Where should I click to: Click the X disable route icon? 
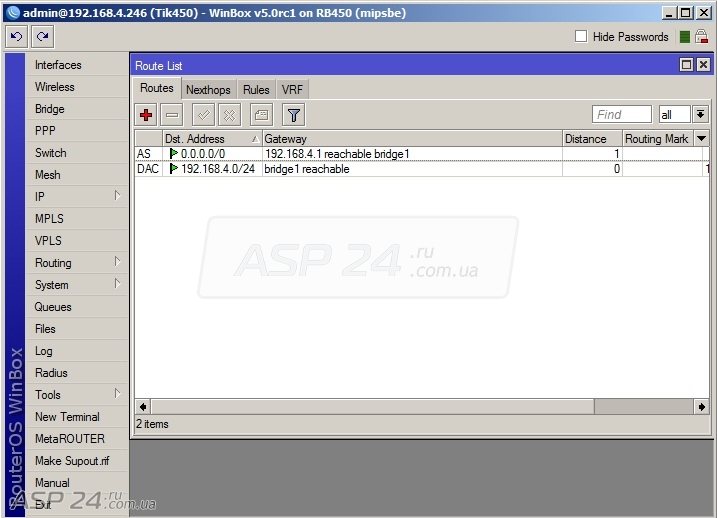click(x=230, y=115)
